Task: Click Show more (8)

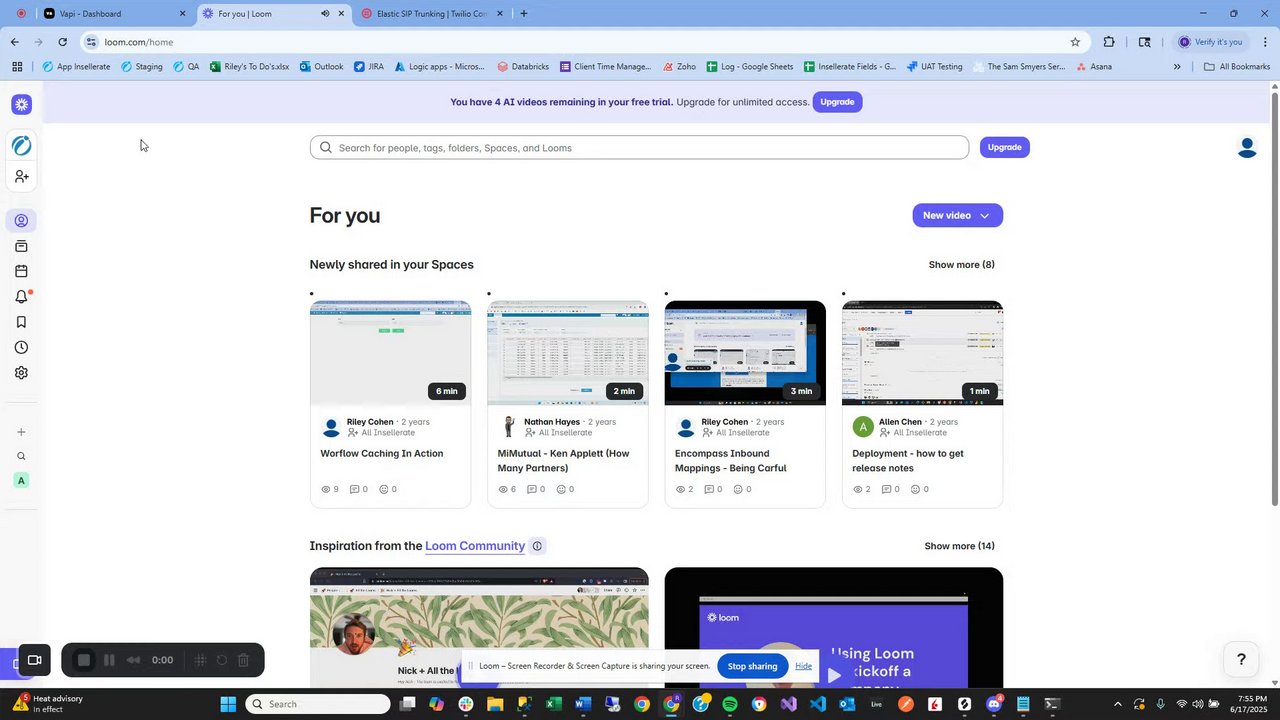Action: tap(961, 265)
